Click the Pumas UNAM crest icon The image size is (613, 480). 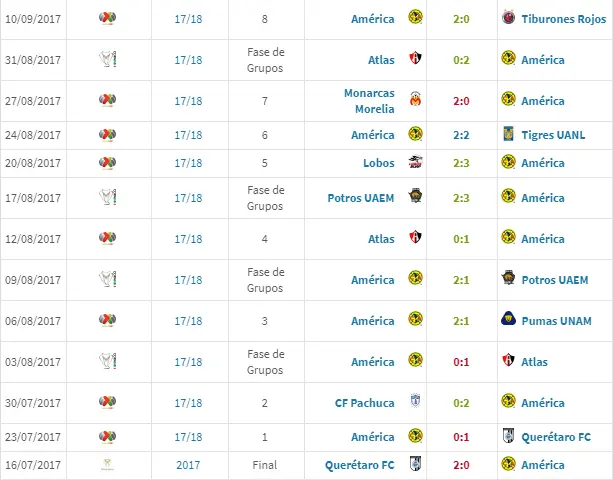coord(508,319)
